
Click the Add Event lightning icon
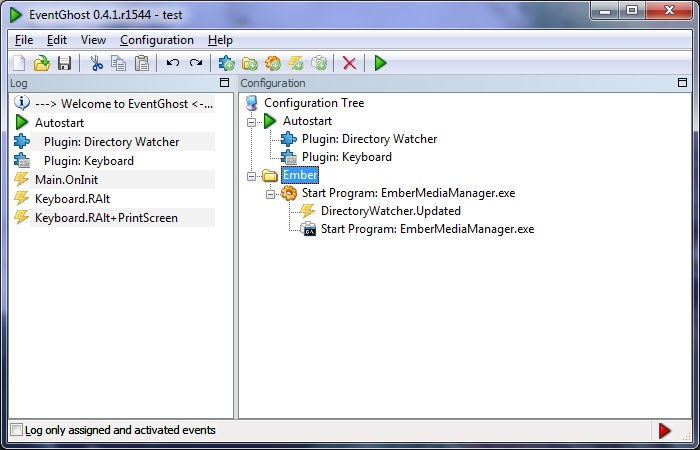click(296, 63)
